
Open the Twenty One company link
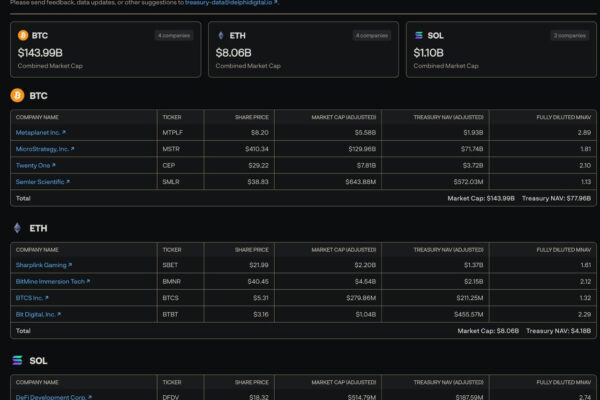point(36,165)
